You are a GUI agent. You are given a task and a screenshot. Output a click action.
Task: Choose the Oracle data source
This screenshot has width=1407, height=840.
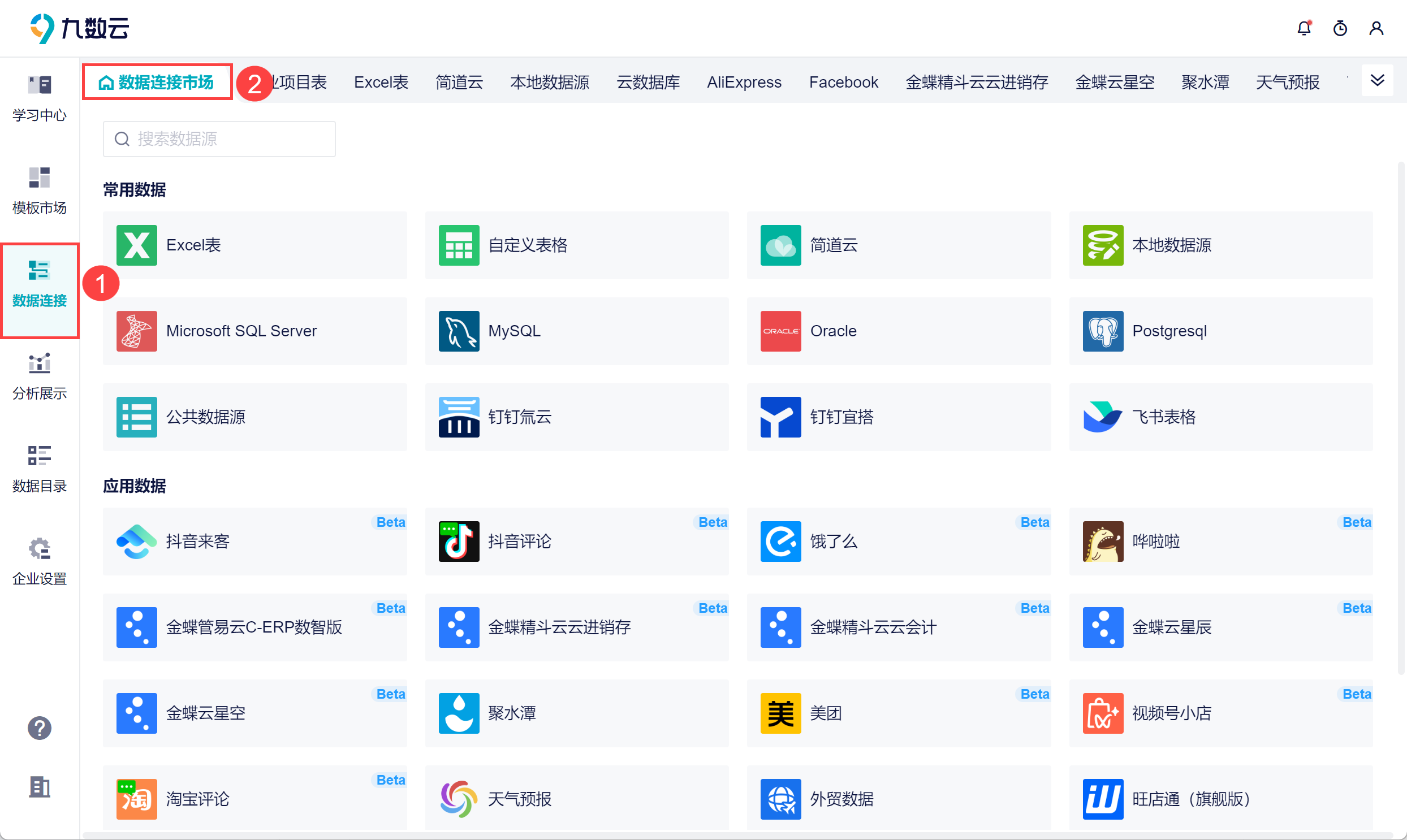point(899,331)
